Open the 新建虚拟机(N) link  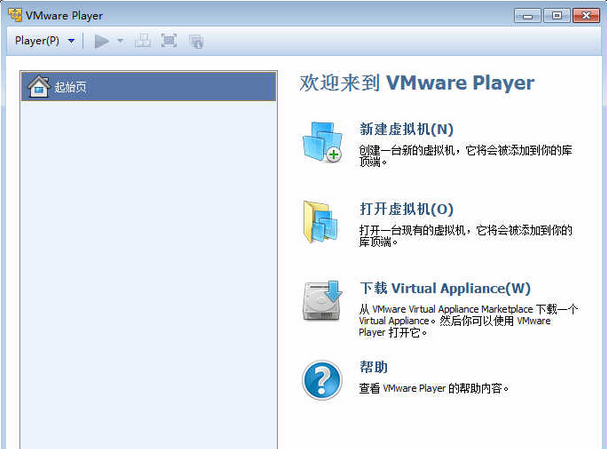coord(406,129)
